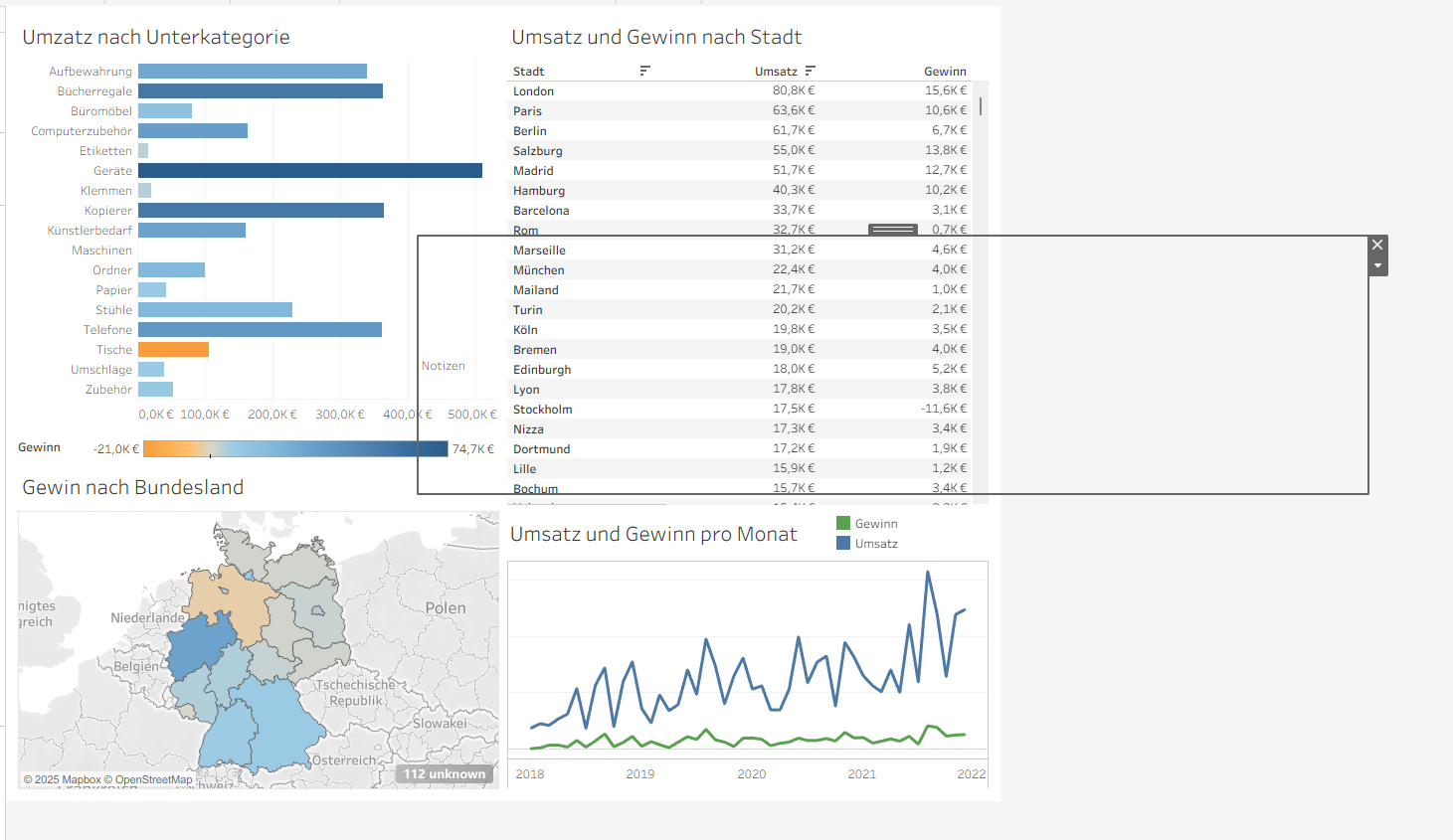Remove the floating Notizen container with X
Screen dimensions: 1453x840
pyautogui.click(x=1377, y=245)
